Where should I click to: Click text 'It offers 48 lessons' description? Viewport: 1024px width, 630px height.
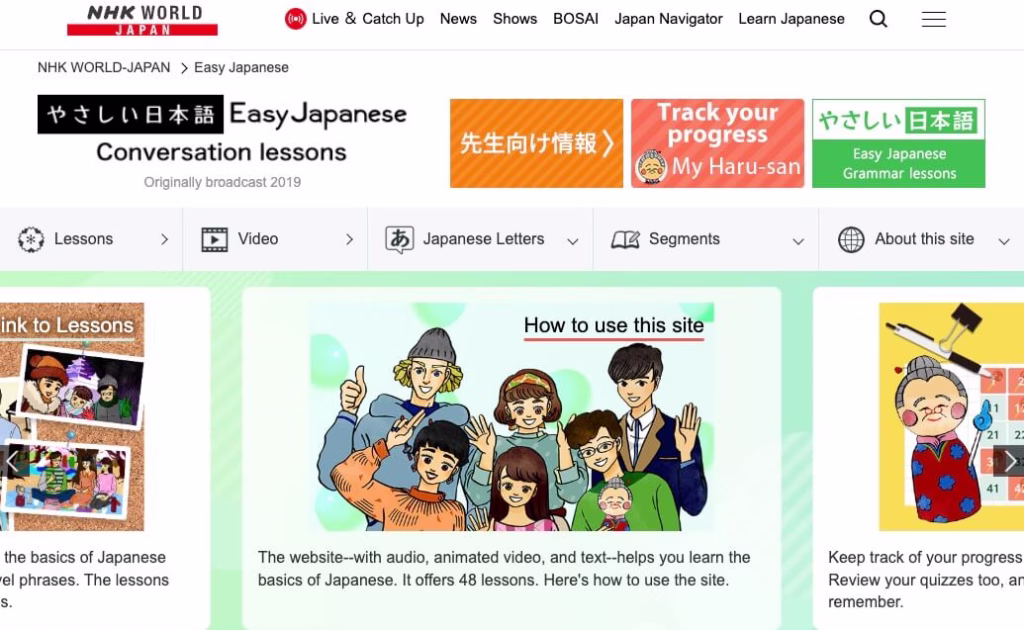coord(469,580)
